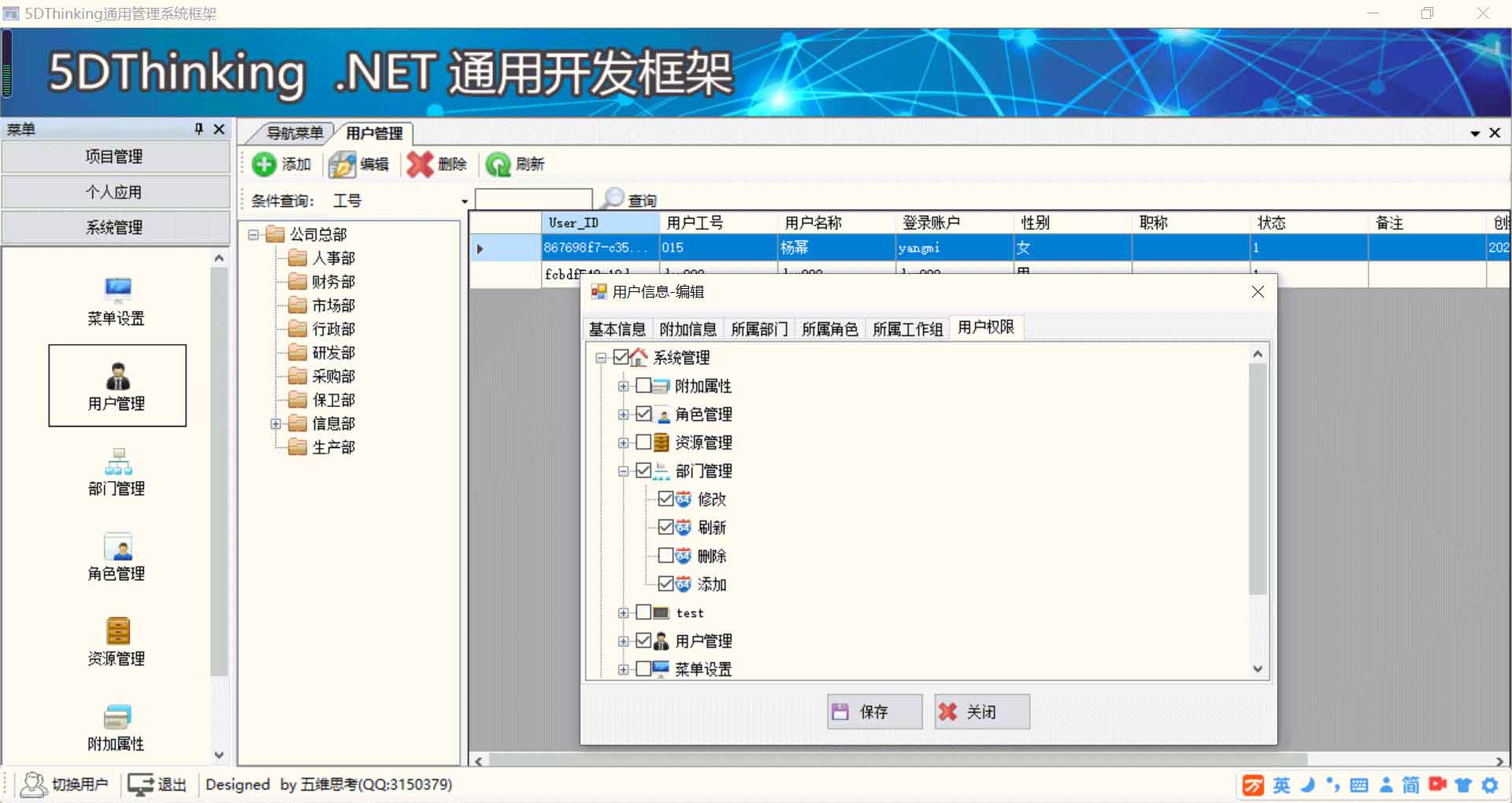The width and height of the screenshot is (1512, 803).
Task: Open 菜单设置 monitor icon in sidebar
Action: click(x=117, y=290)
